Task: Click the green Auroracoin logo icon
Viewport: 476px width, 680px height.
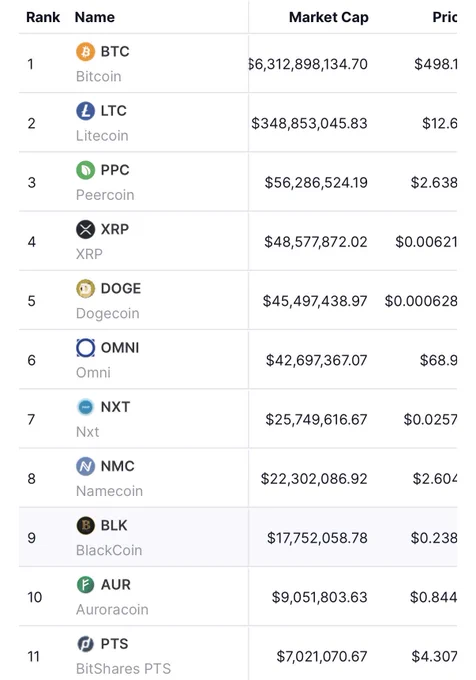Action: 85,585
